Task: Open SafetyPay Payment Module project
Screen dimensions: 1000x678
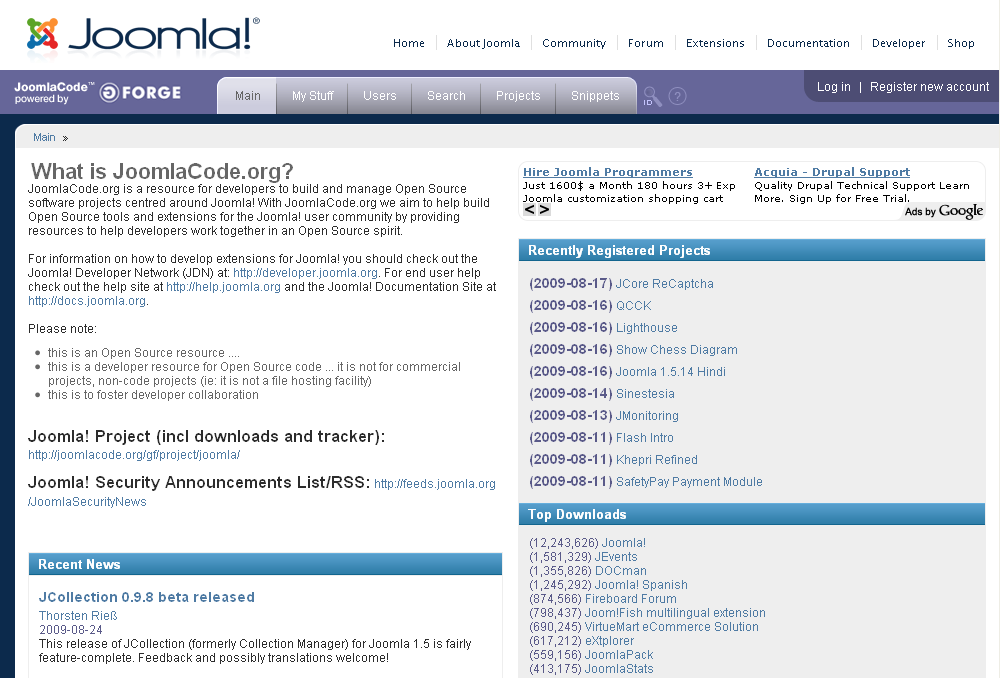Action: (689, 482)
